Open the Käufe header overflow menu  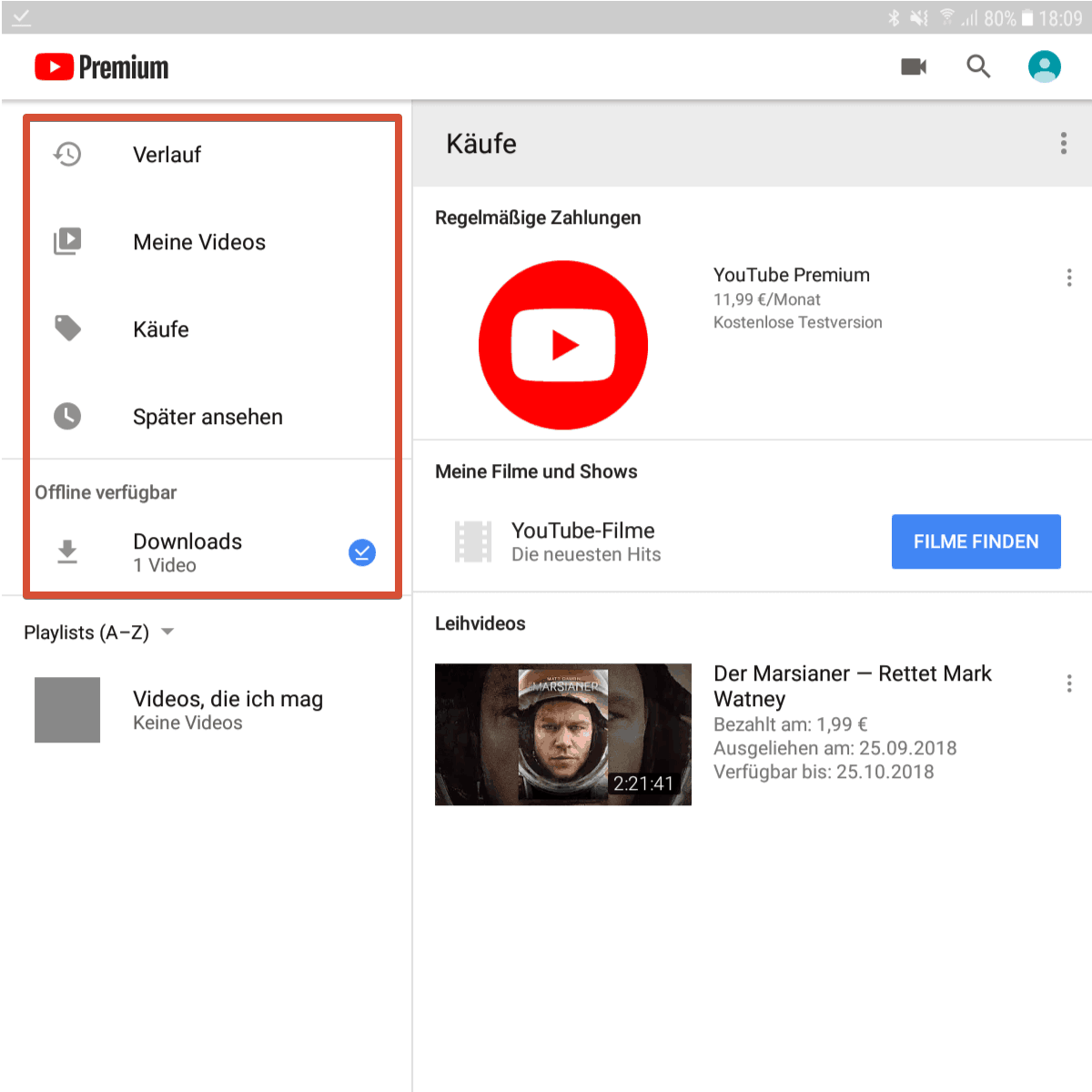(1063, 143)
